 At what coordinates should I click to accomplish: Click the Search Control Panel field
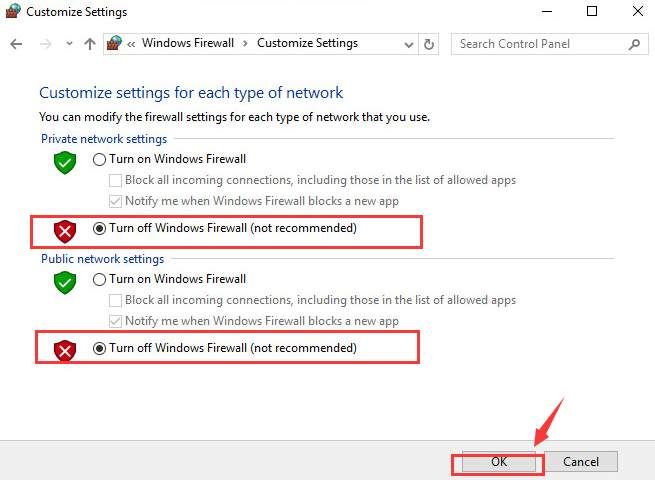point(540,44)
